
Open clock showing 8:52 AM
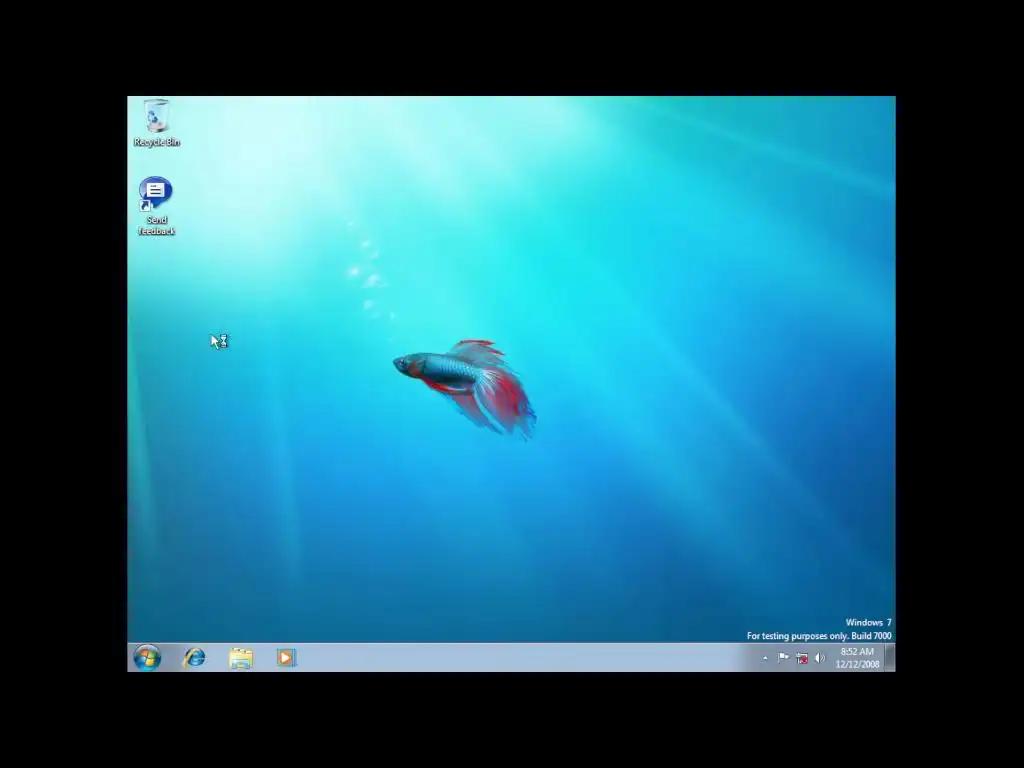857,658
